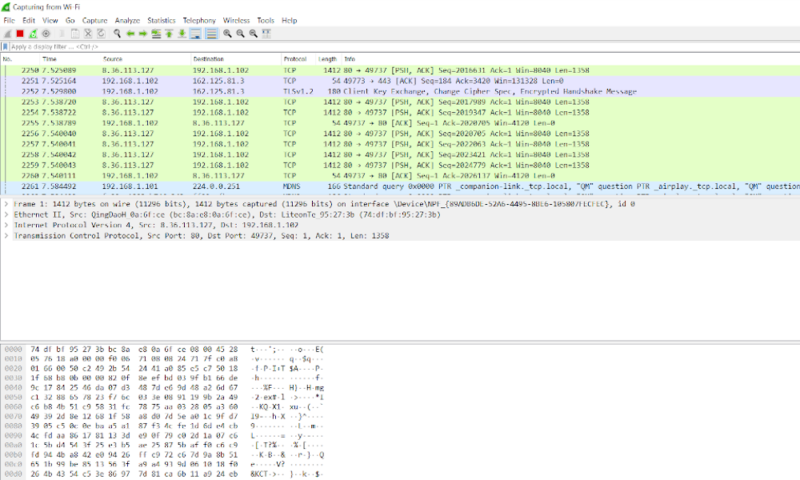The height and width of the screenshot is (480, 800).
Task: Click the start capture shark fin icon
Action: (x=8, y=34)
